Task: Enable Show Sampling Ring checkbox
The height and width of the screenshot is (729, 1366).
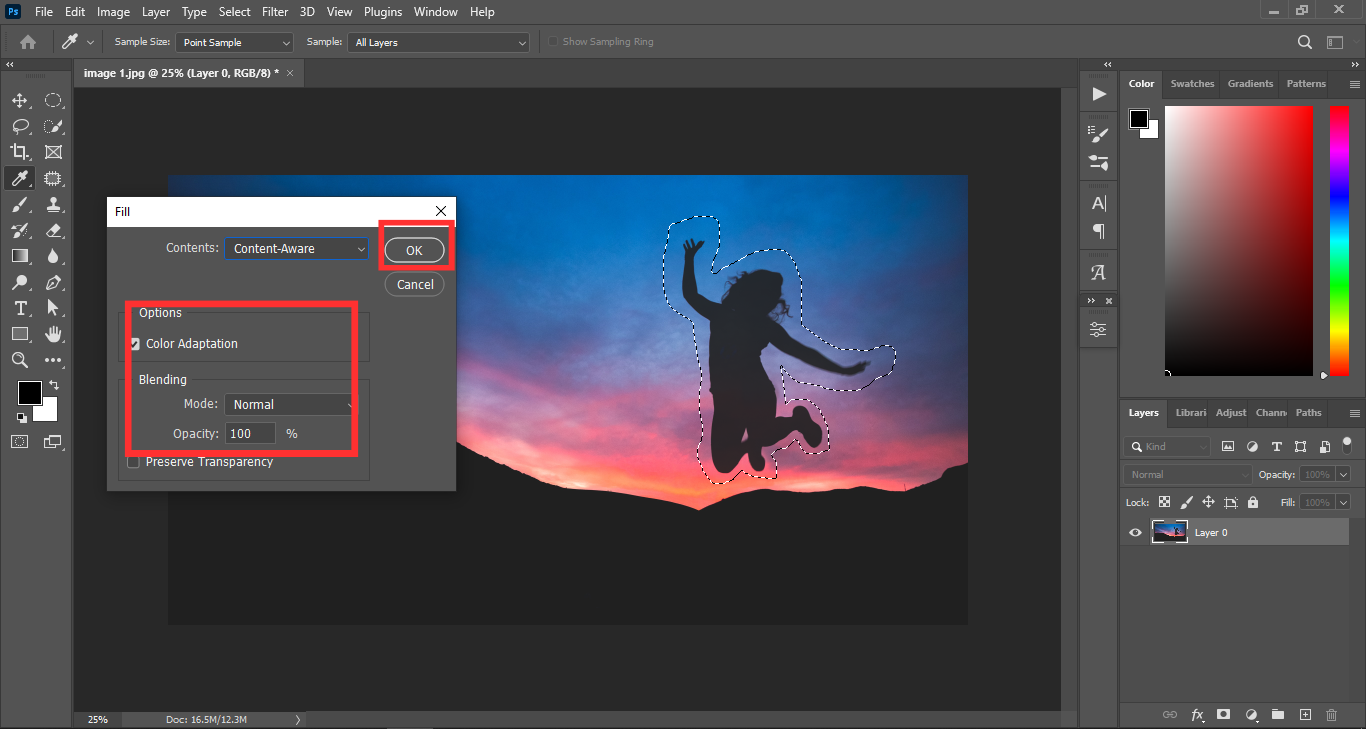Action: coord(552,42)
